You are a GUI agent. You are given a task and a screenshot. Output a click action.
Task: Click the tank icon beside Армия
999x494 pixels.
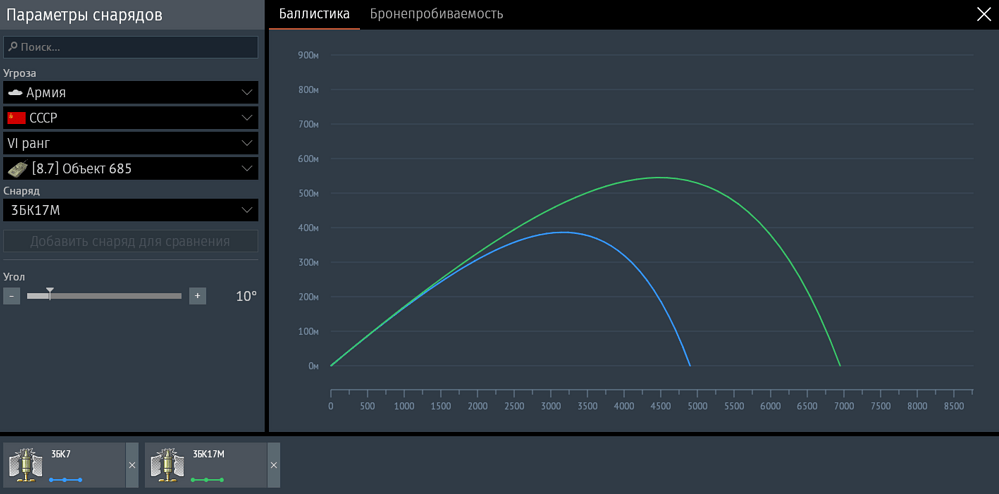pos(15,92)
